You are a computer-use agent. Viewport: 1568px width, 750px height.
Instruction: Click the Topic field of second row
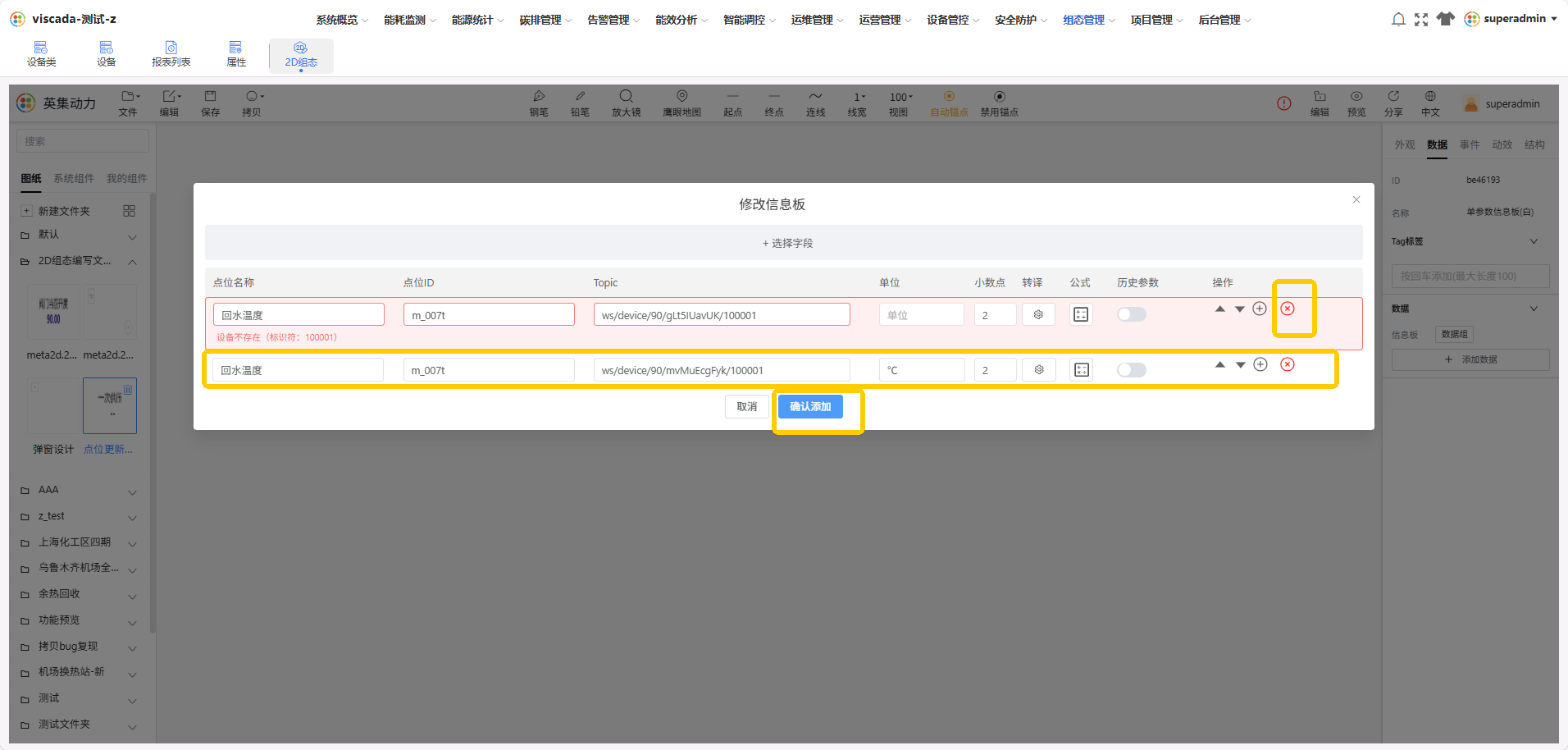click(722, 370)
